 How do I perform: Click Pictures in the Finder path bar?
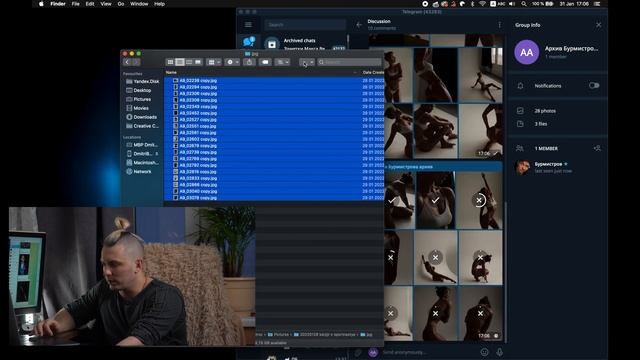pos(278,334)
